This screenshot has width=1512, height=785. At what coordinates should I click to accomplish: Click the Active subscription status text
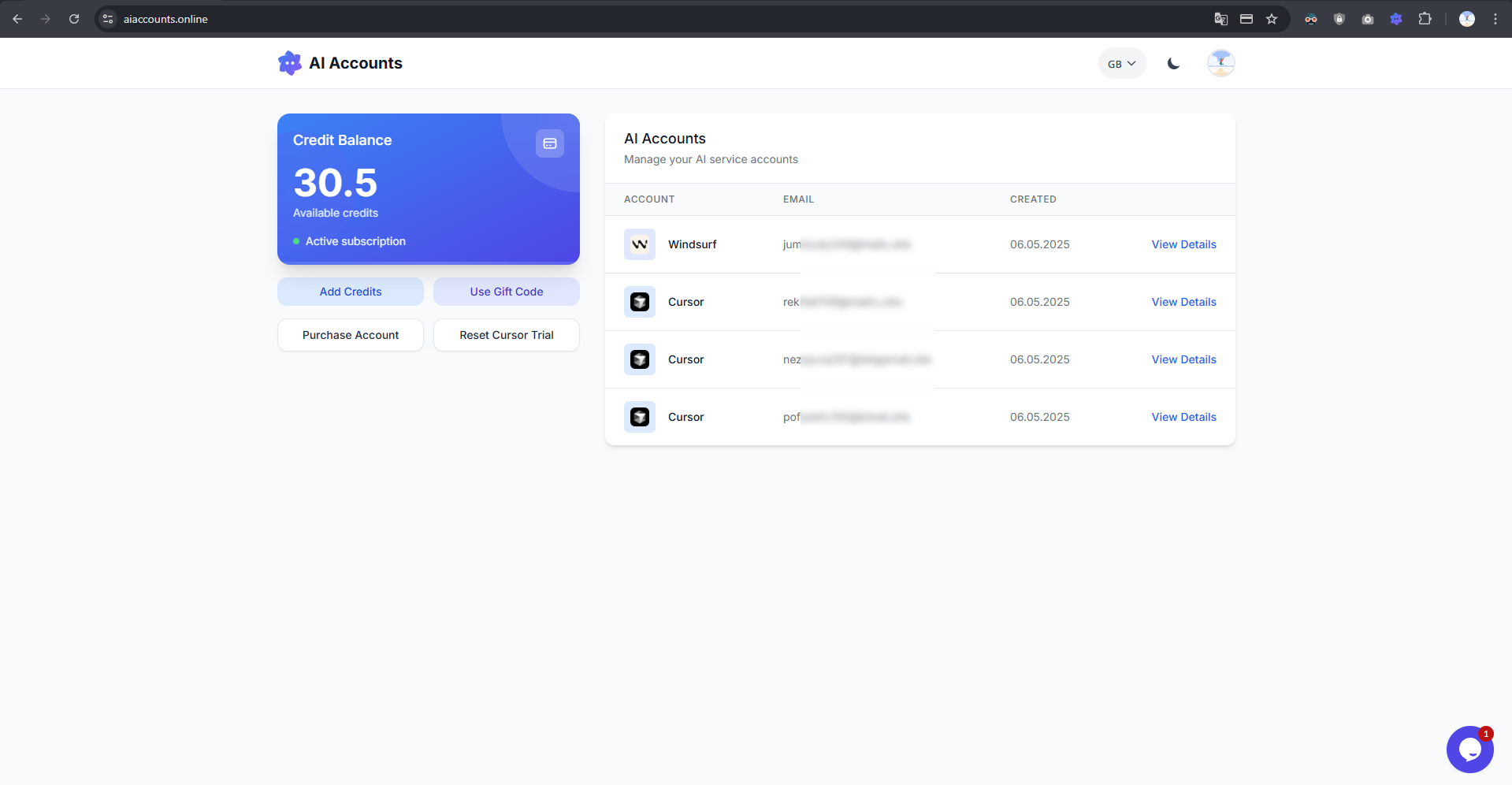click(x=355, y=241)
